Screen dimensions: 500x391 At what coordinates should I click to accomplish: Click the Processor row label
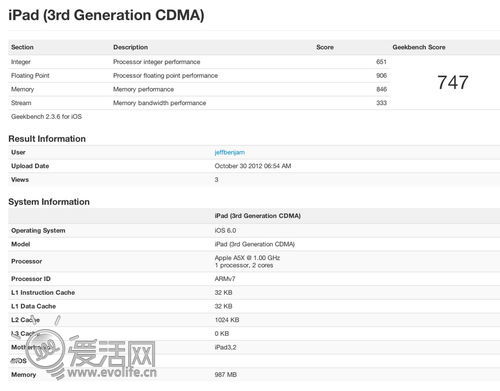click(27, 261)
